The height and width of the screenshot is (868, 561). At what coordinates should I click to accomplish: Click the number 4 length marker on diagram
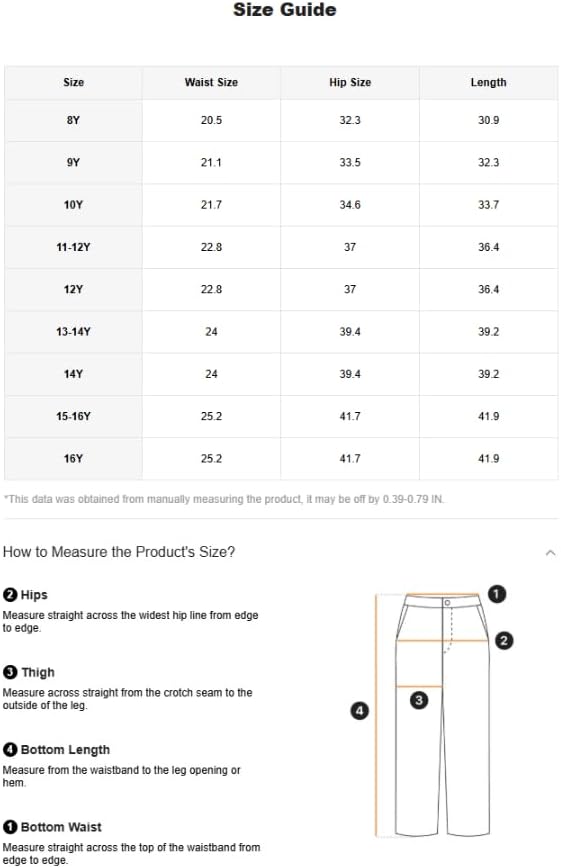click(x=359, y=710)
